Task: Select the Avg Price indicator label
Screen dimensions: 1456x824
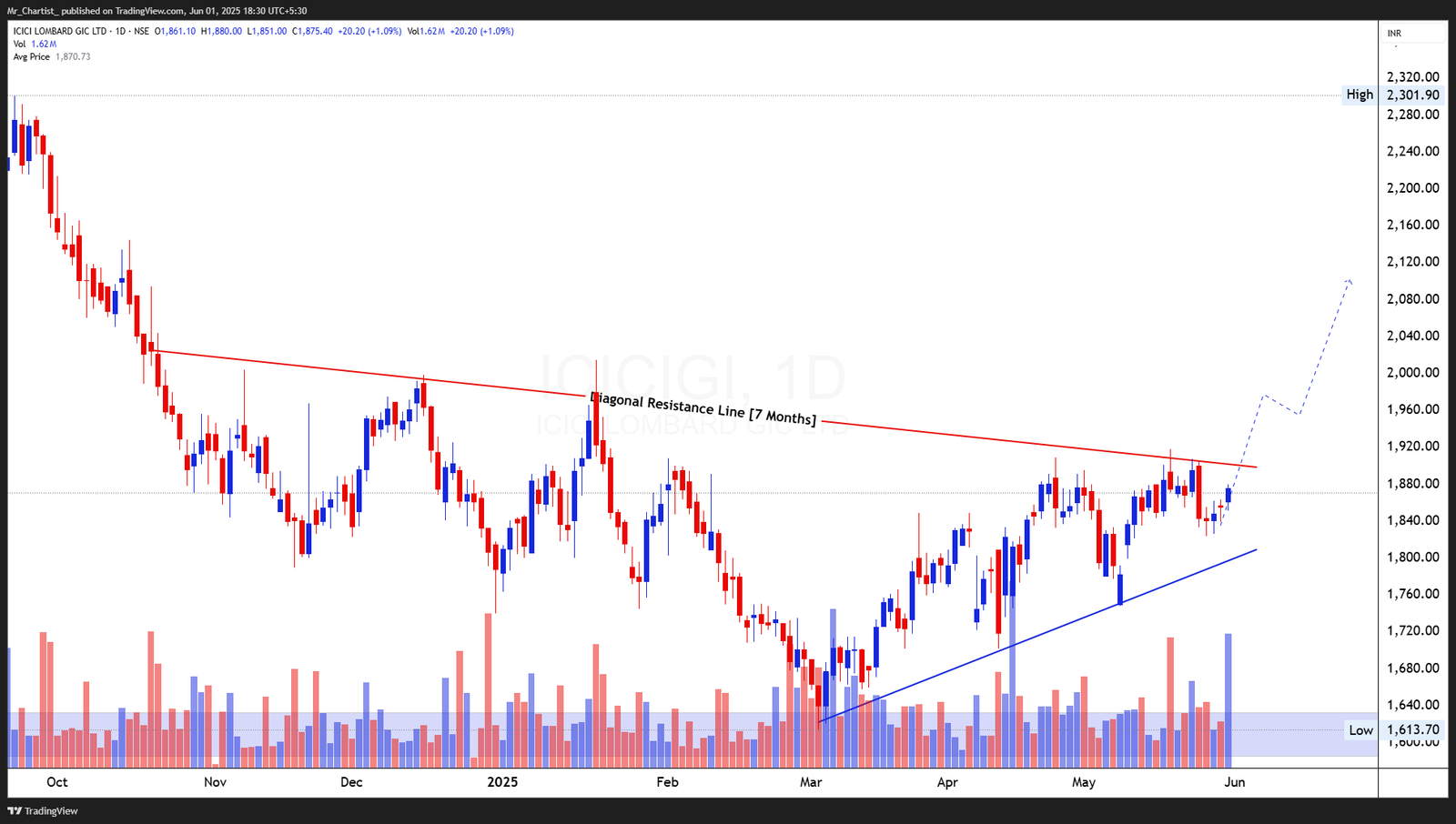Action: click(31, 55)
